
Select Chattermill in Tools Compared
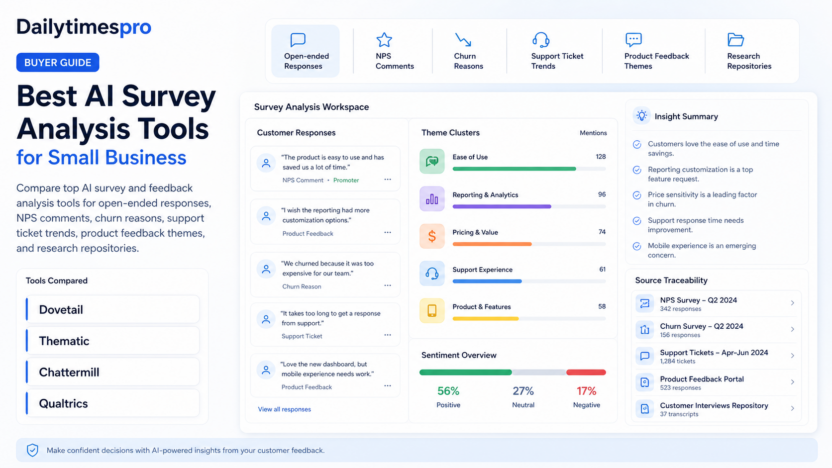(x=112, y=372)
